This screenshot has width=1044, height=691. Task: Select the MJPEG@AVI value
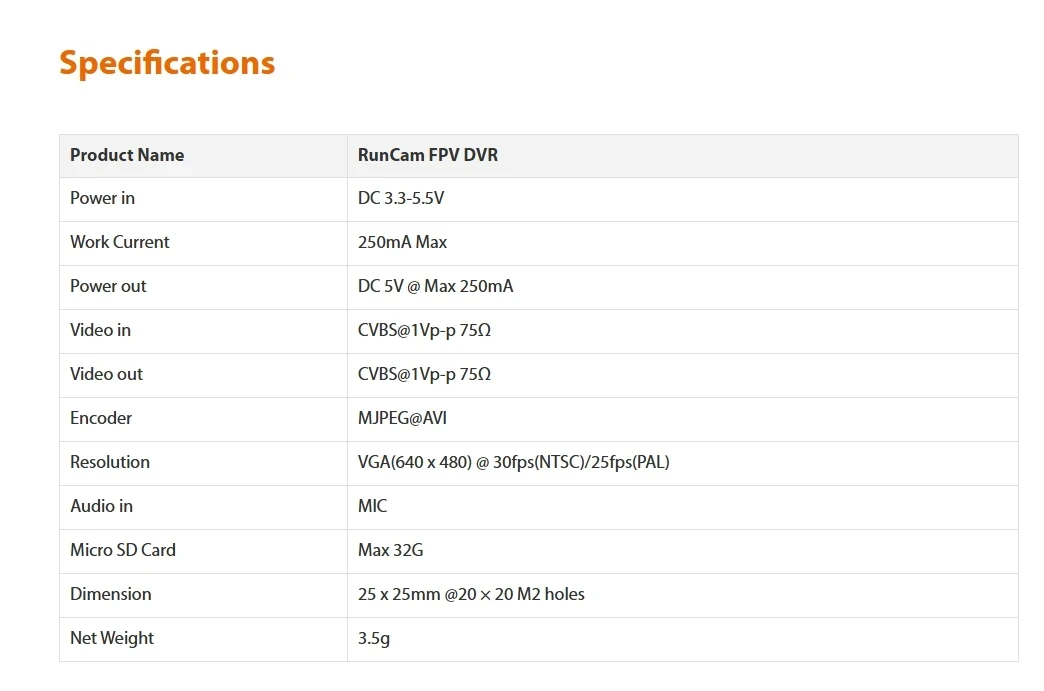coord(402,418)
